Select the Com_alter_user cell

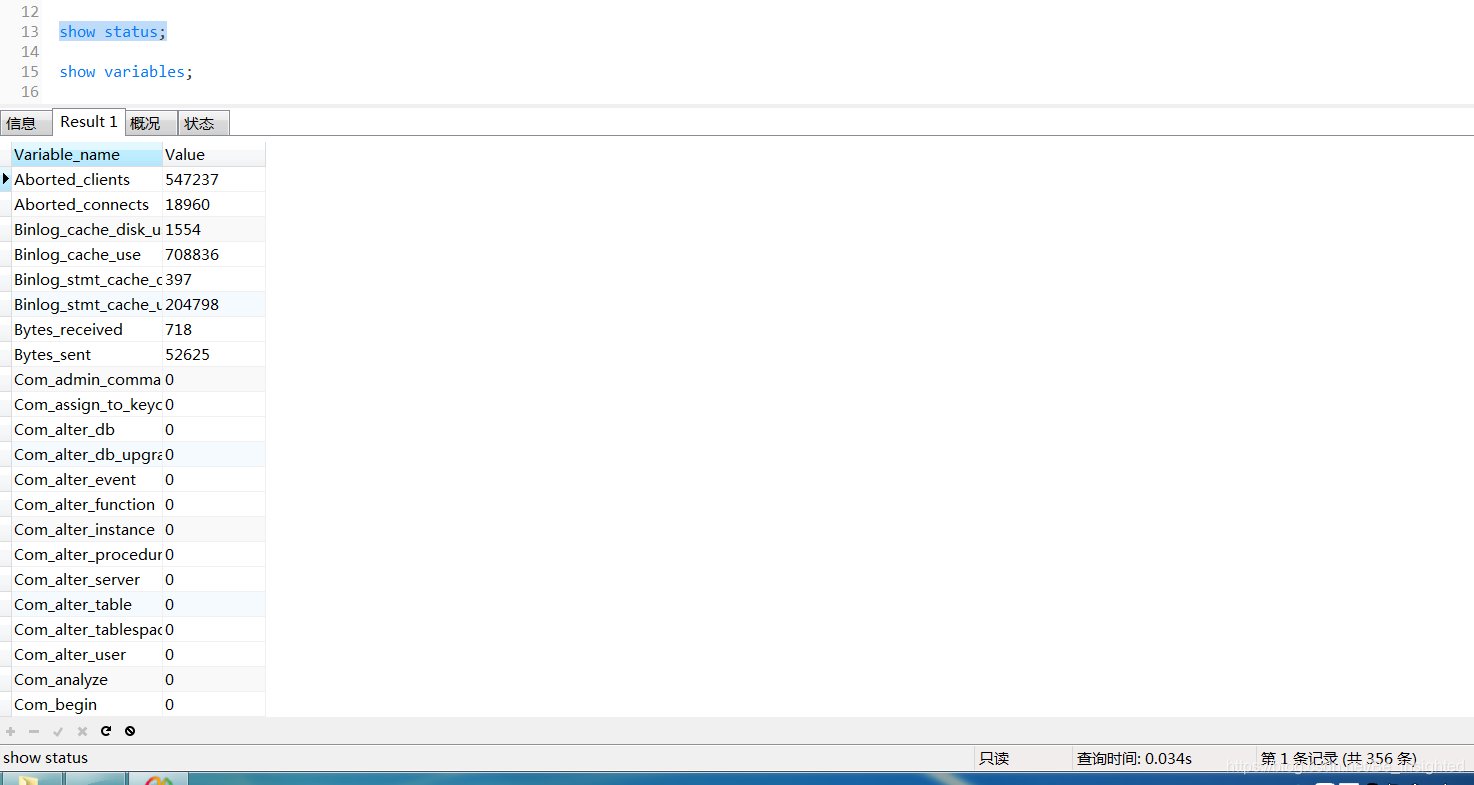coord(87,654)
